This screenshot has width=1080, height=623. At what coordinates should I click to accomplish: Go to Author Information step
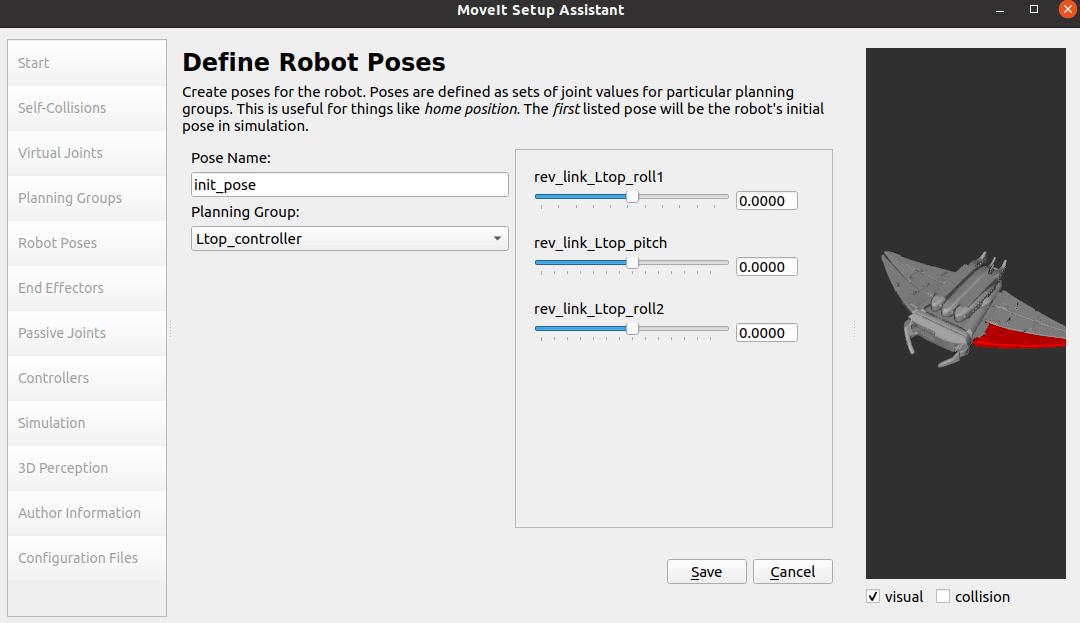click(x=87, y=513)
